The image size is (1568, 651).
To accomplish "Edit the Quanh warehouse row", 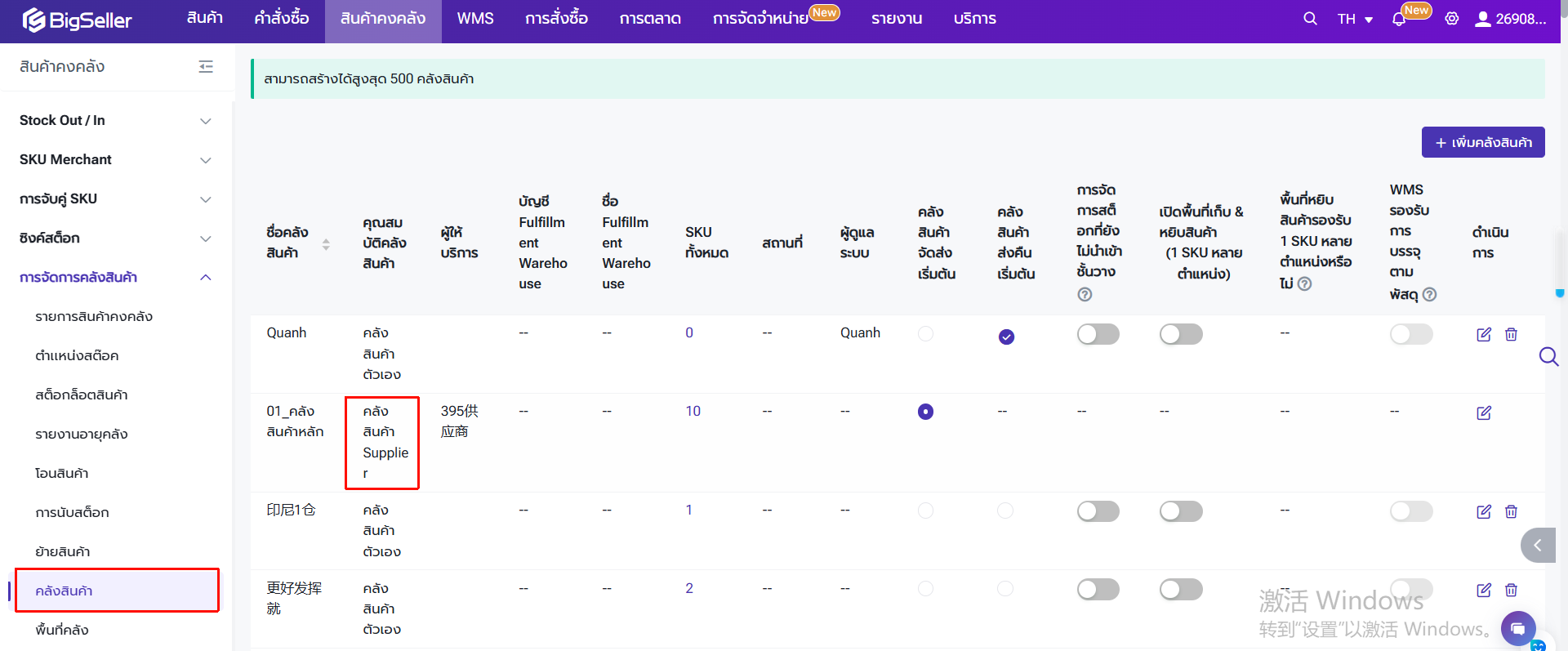I will pos(1484,334).
